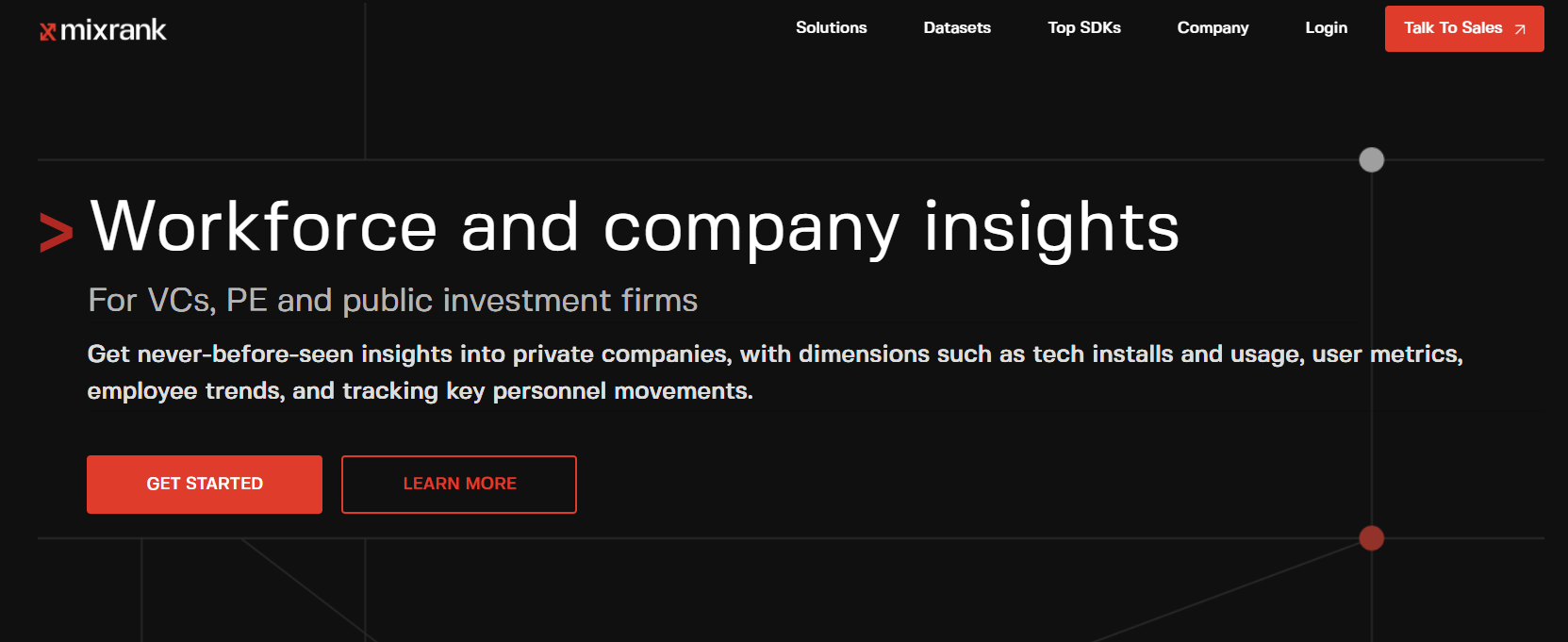The width and height of the screenshot is (1568, 642).
Task: Click the outlined LEARN MORE button
Action: pos(458,484)
